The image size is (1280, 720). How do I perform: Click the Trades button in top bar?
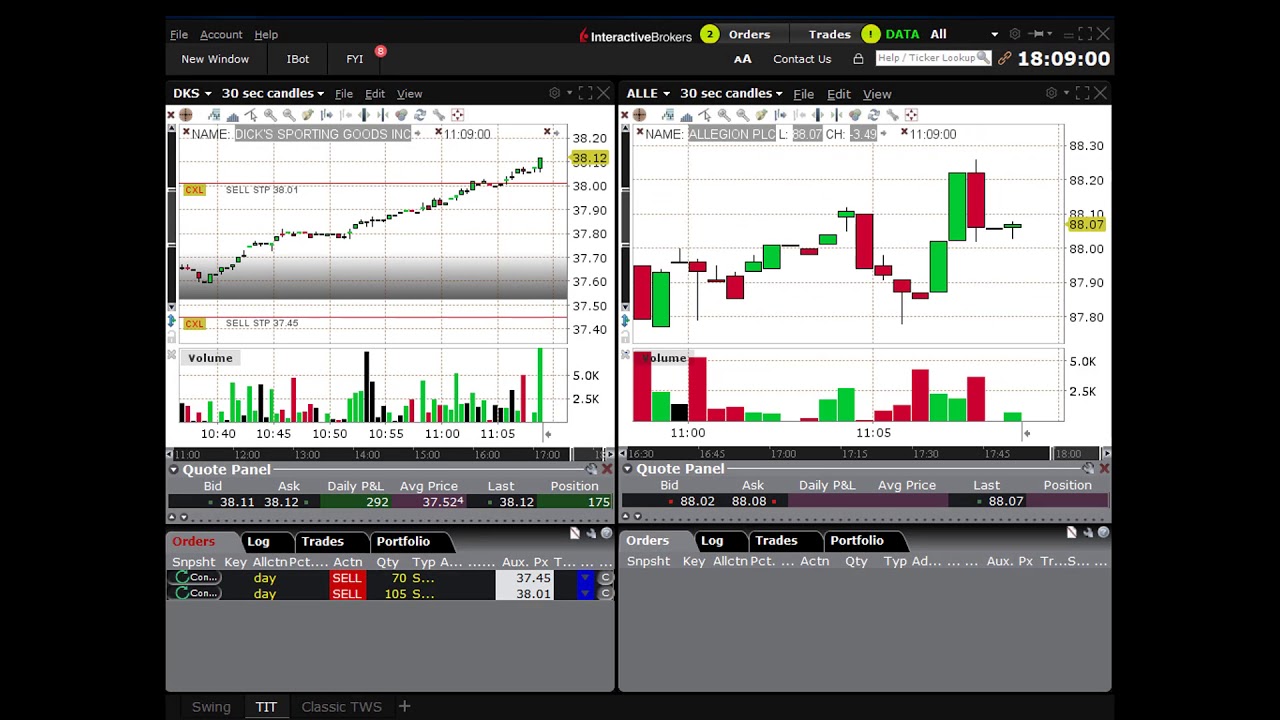tap(829, 34)
